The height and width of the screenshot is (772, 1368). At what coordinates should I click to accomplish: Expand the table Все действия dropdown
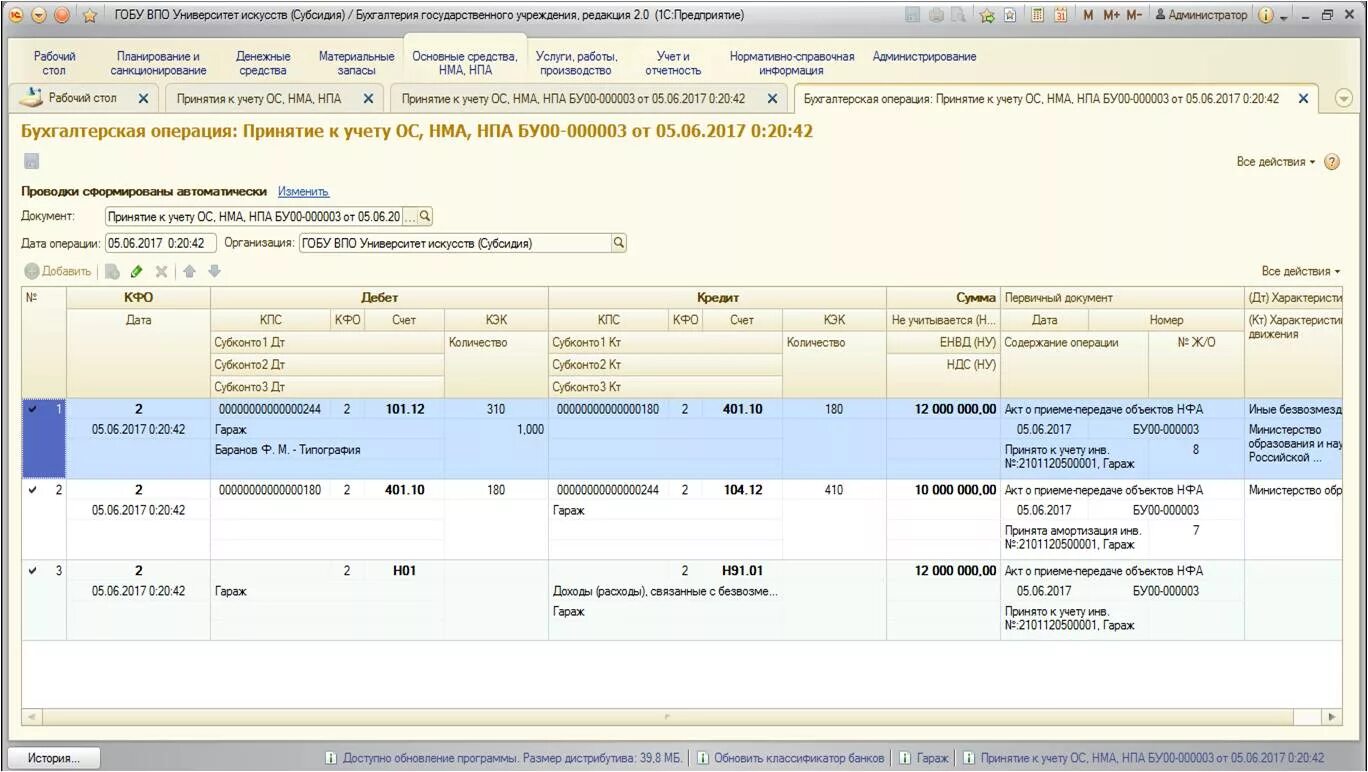click(1301, 271)
